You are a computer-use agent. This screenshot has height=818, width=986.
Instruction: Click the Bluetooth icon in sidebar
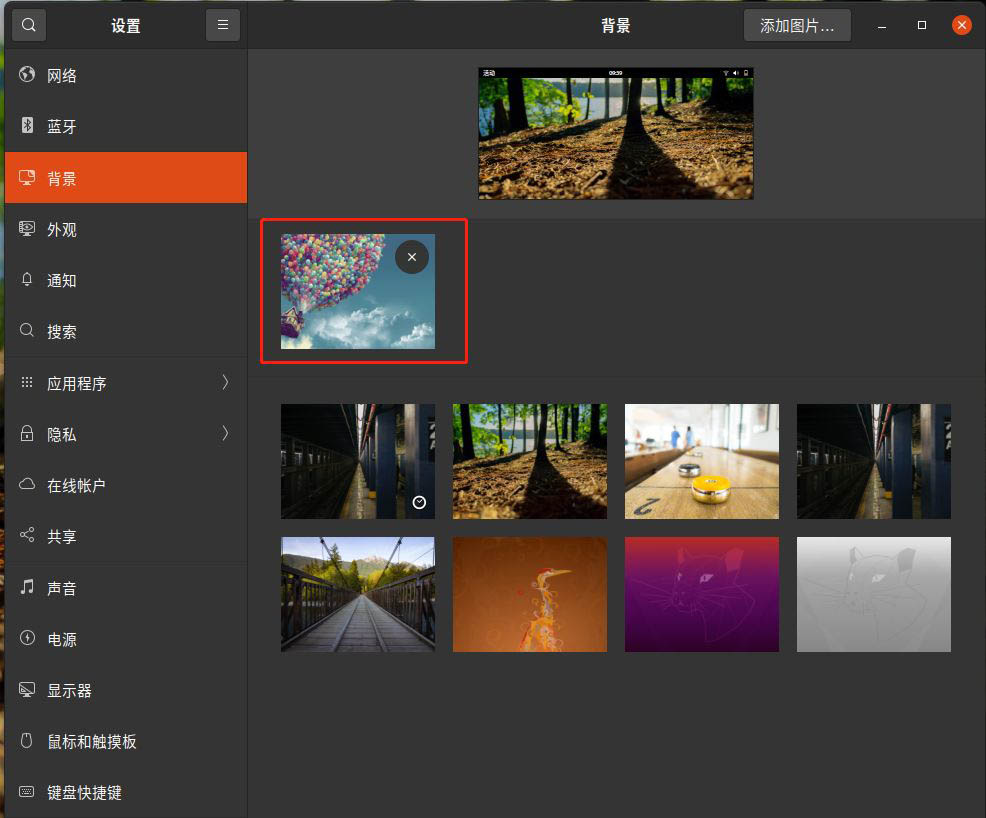pos(27,126)
